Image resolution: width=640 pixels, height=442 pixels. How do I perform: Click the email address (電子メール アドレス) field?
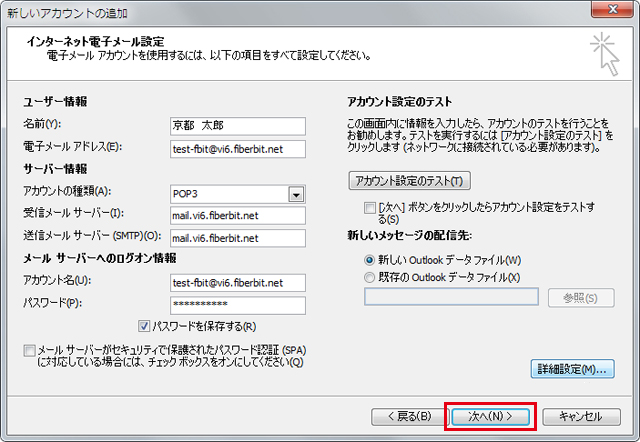click(x=237, y=147)
